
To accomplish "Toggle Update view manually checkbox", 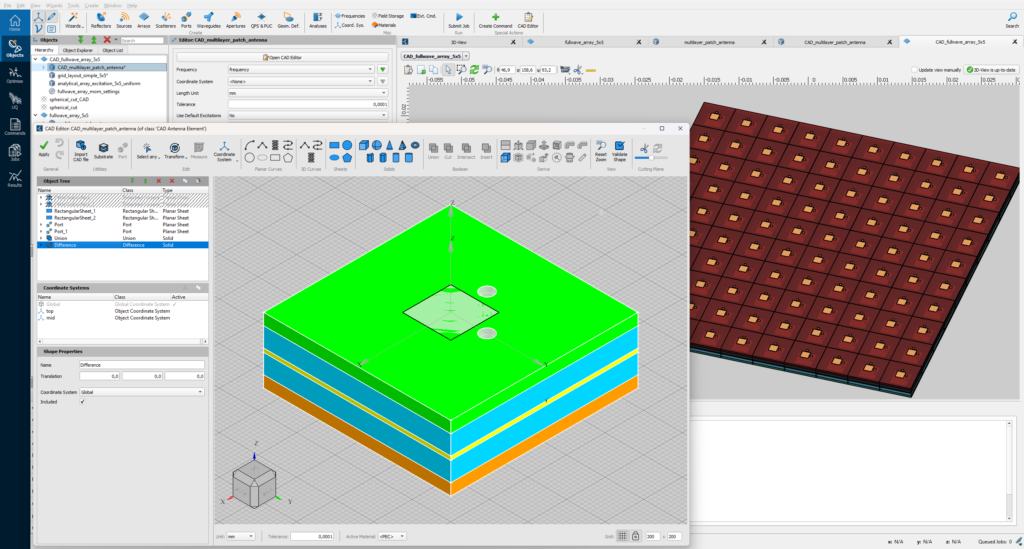I will coord(914,70).
